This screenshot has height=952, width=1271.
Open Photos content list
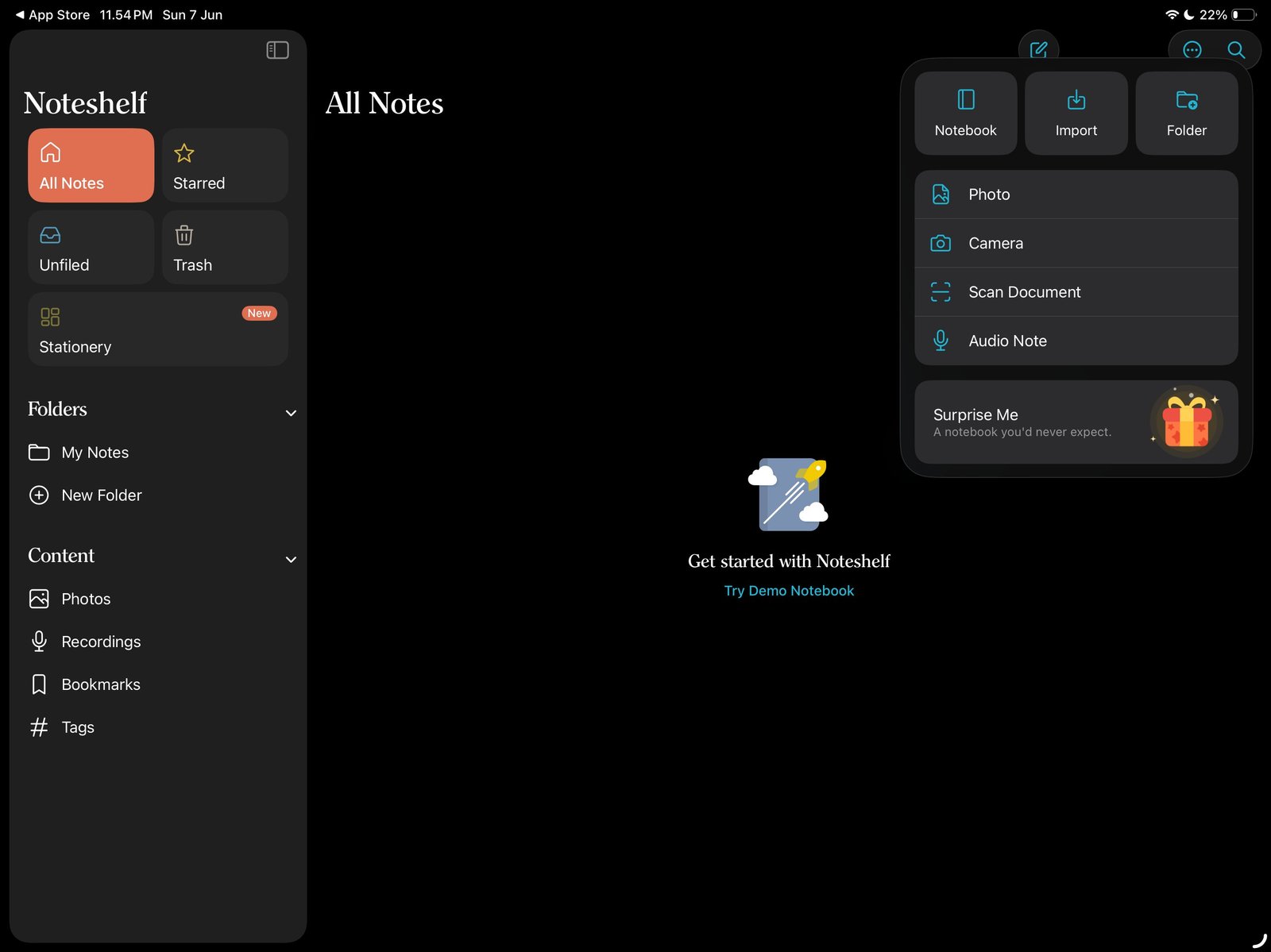coord(158,599)
